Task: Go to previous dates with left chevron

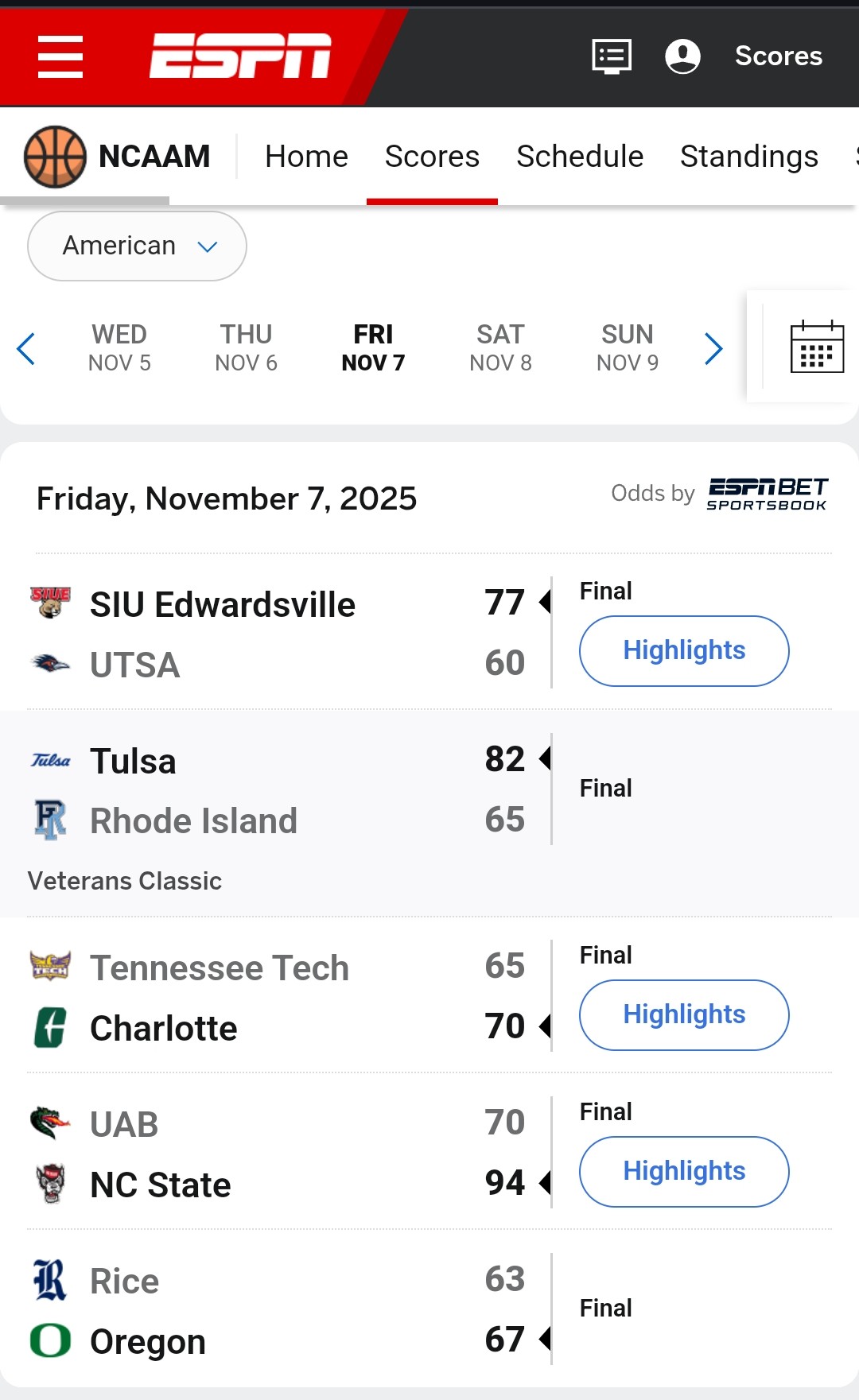Action: (x=26, y=348)
